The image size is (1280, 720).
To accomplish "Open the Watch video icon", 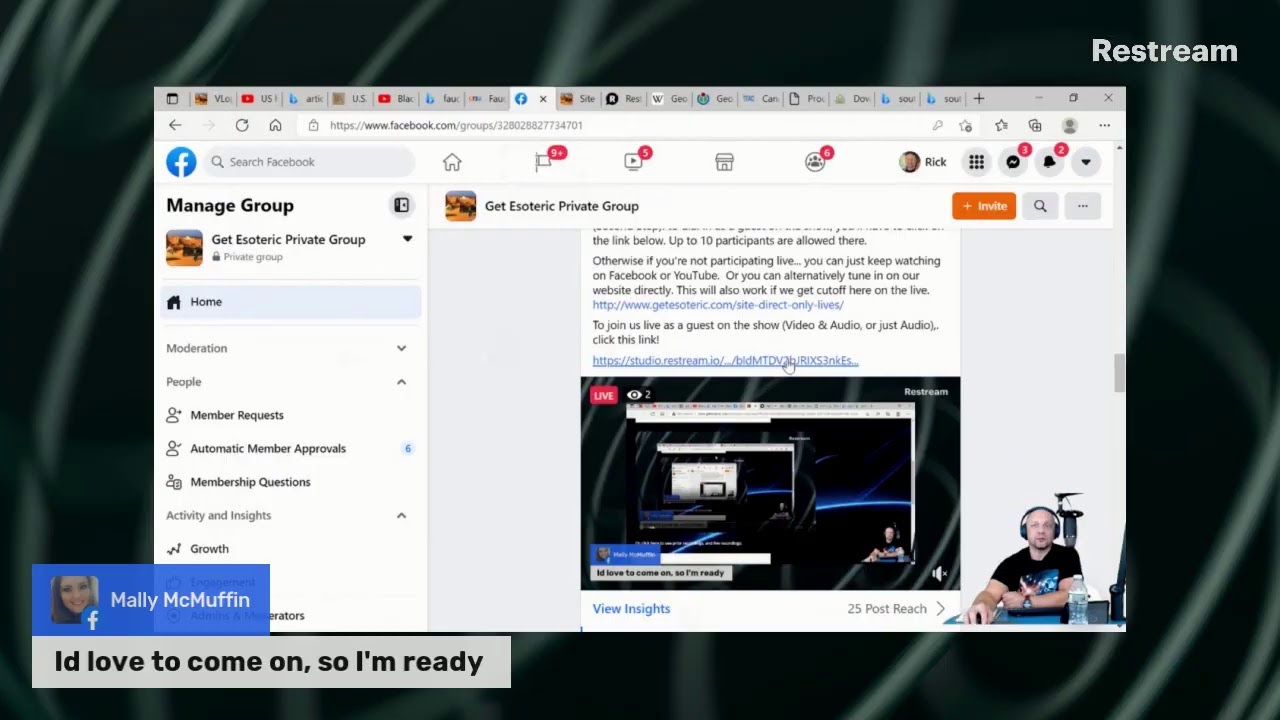I will [633, 162].
